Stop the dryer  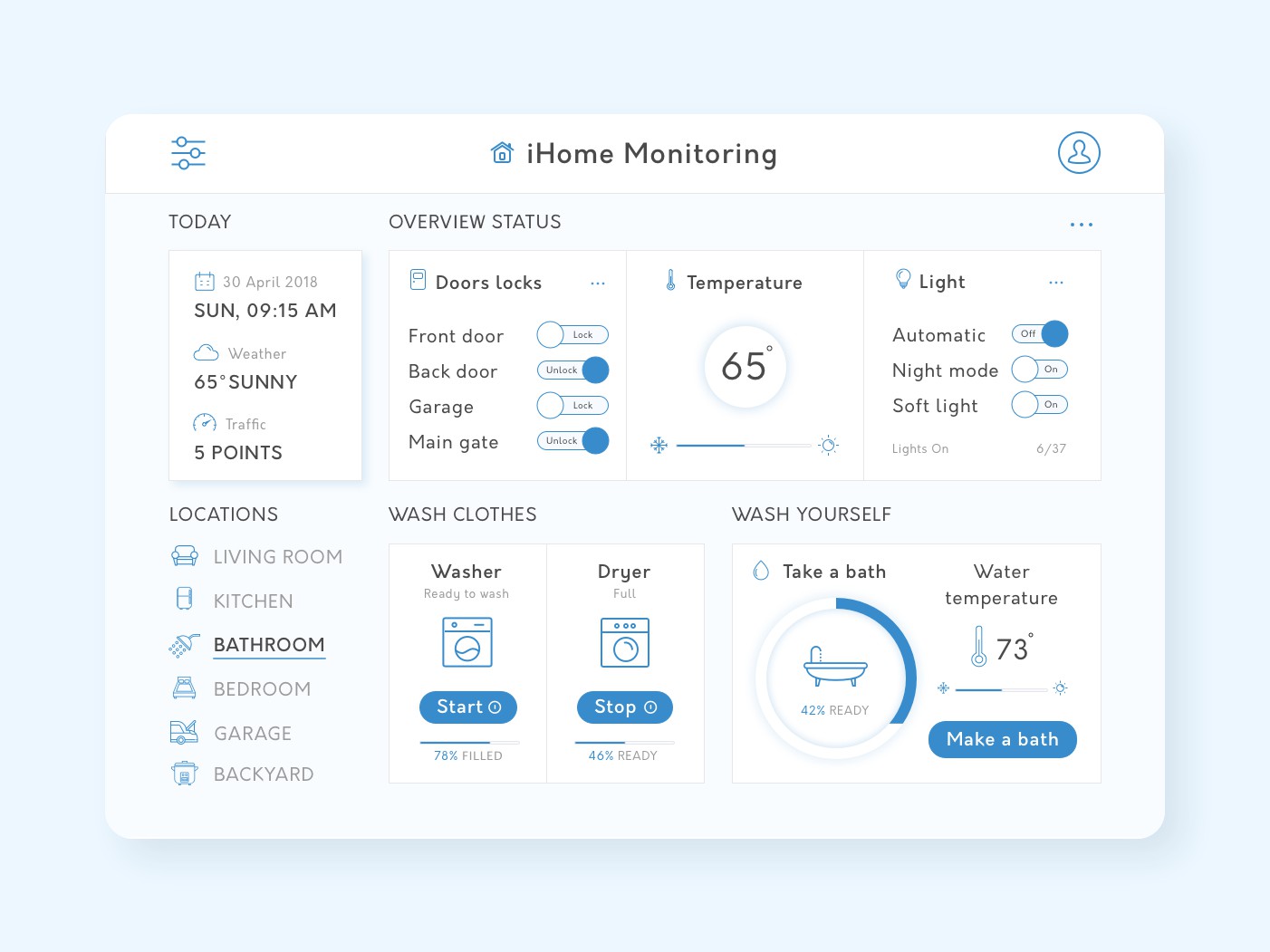pos(625,707)
